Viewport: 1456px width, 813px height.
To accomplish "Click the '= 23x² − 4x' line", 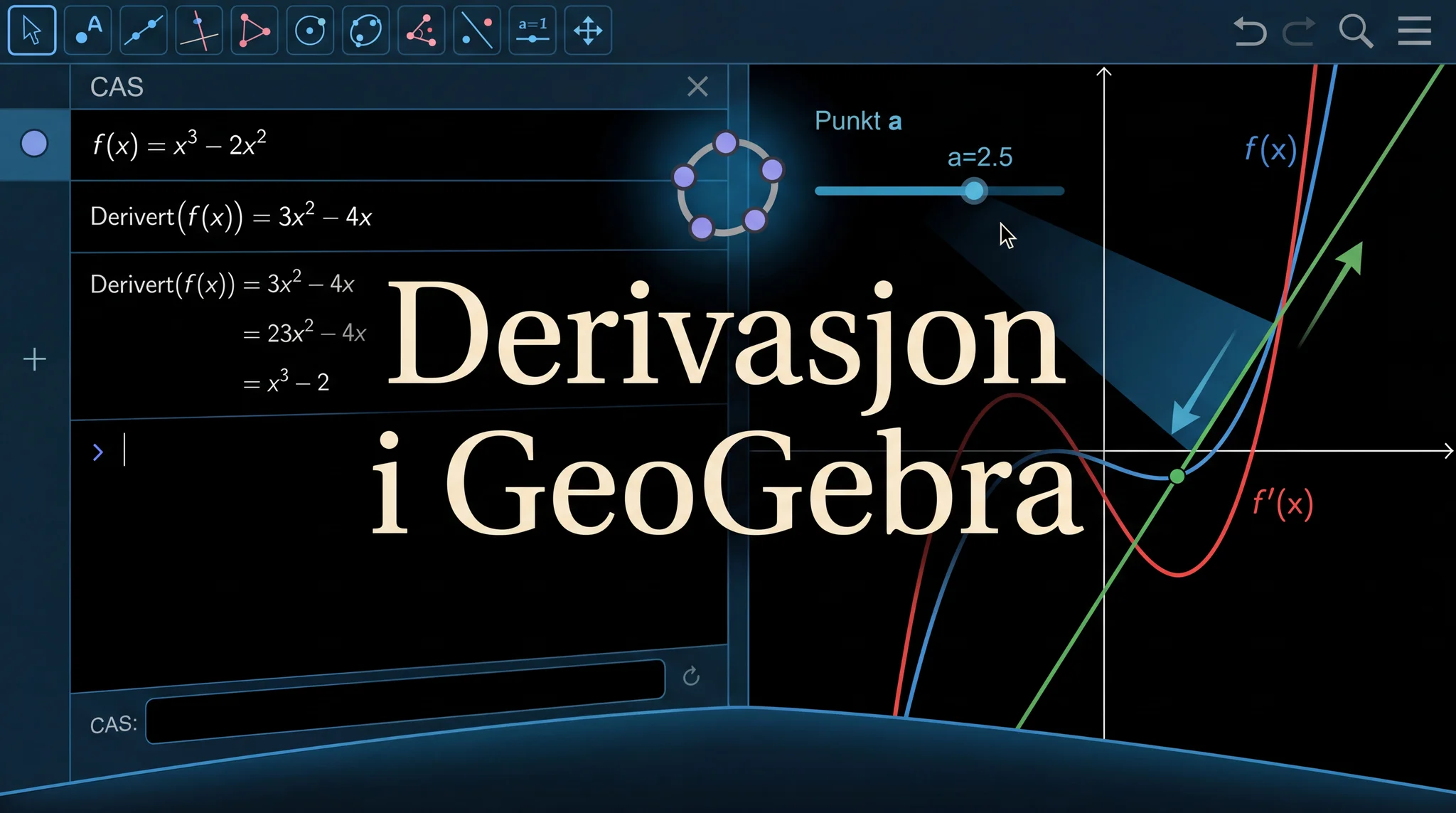I will (304, 332).
